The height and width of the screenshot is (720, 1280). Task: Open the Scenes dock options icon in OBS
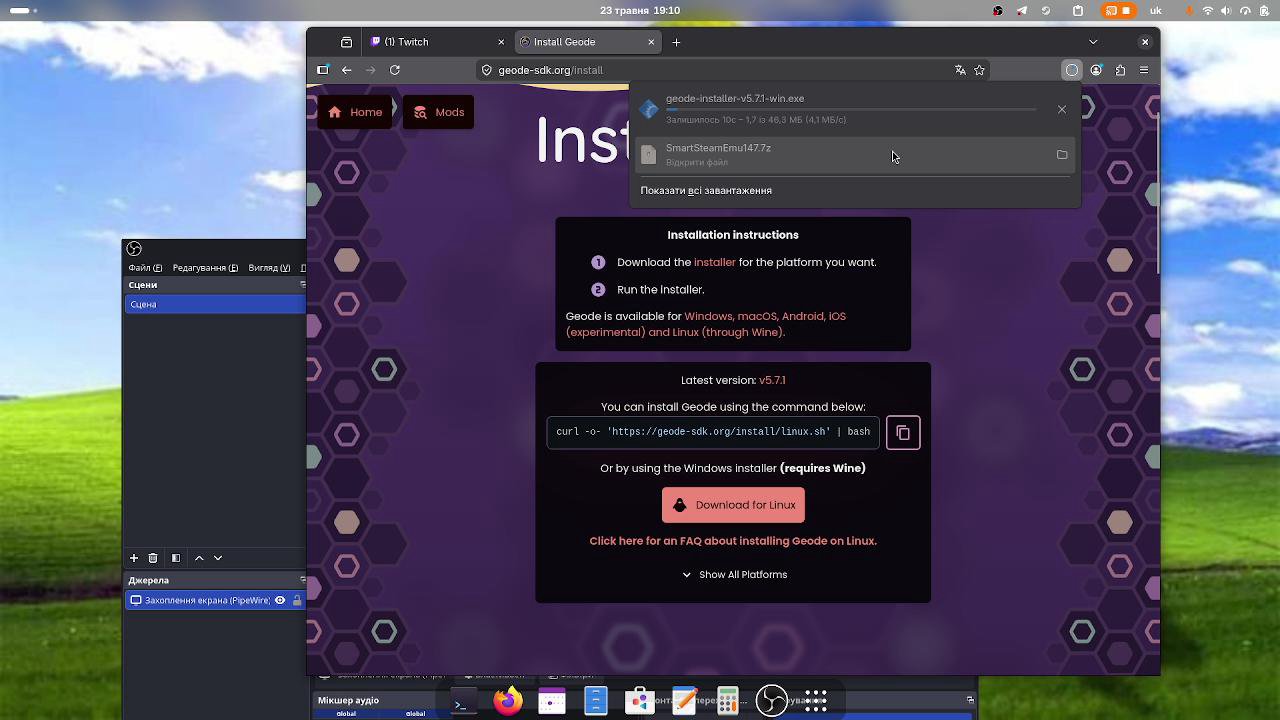pyautogui.click(x=303, y=285)
